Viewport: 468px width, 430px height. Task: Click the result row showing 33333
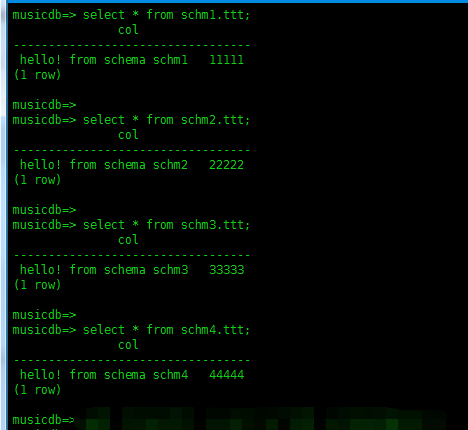[132, 270]
